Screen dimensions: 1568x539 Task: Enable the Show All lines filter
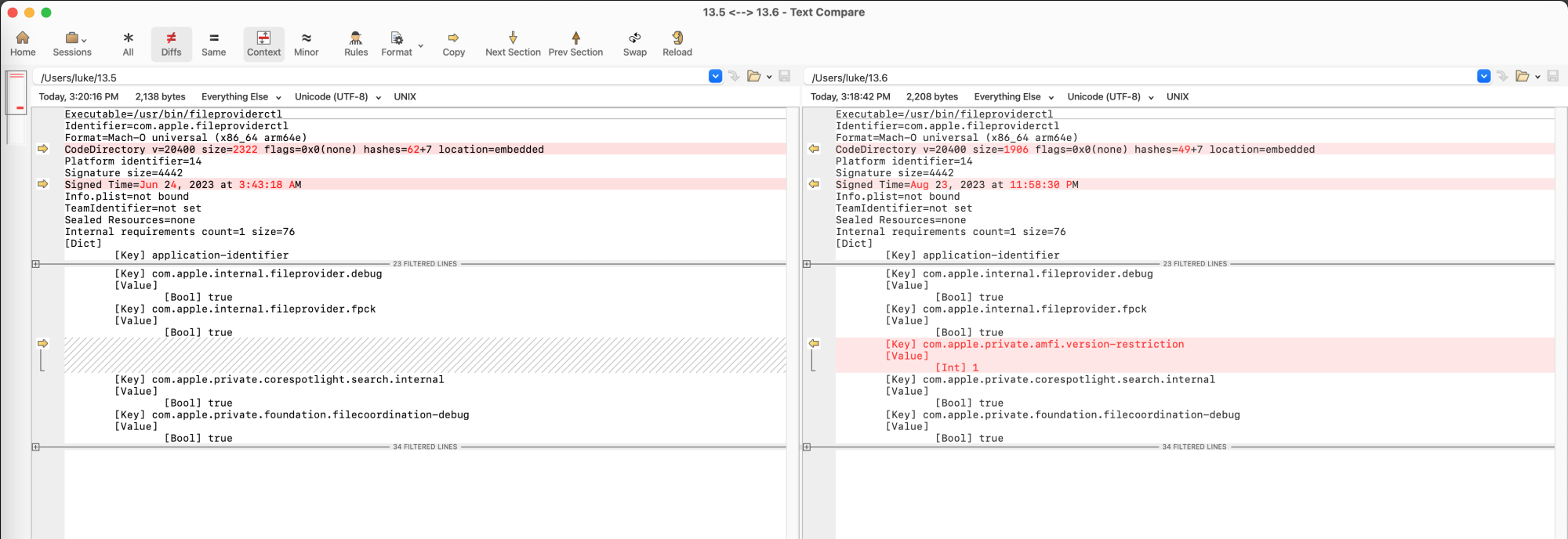(x=128, y=43)
